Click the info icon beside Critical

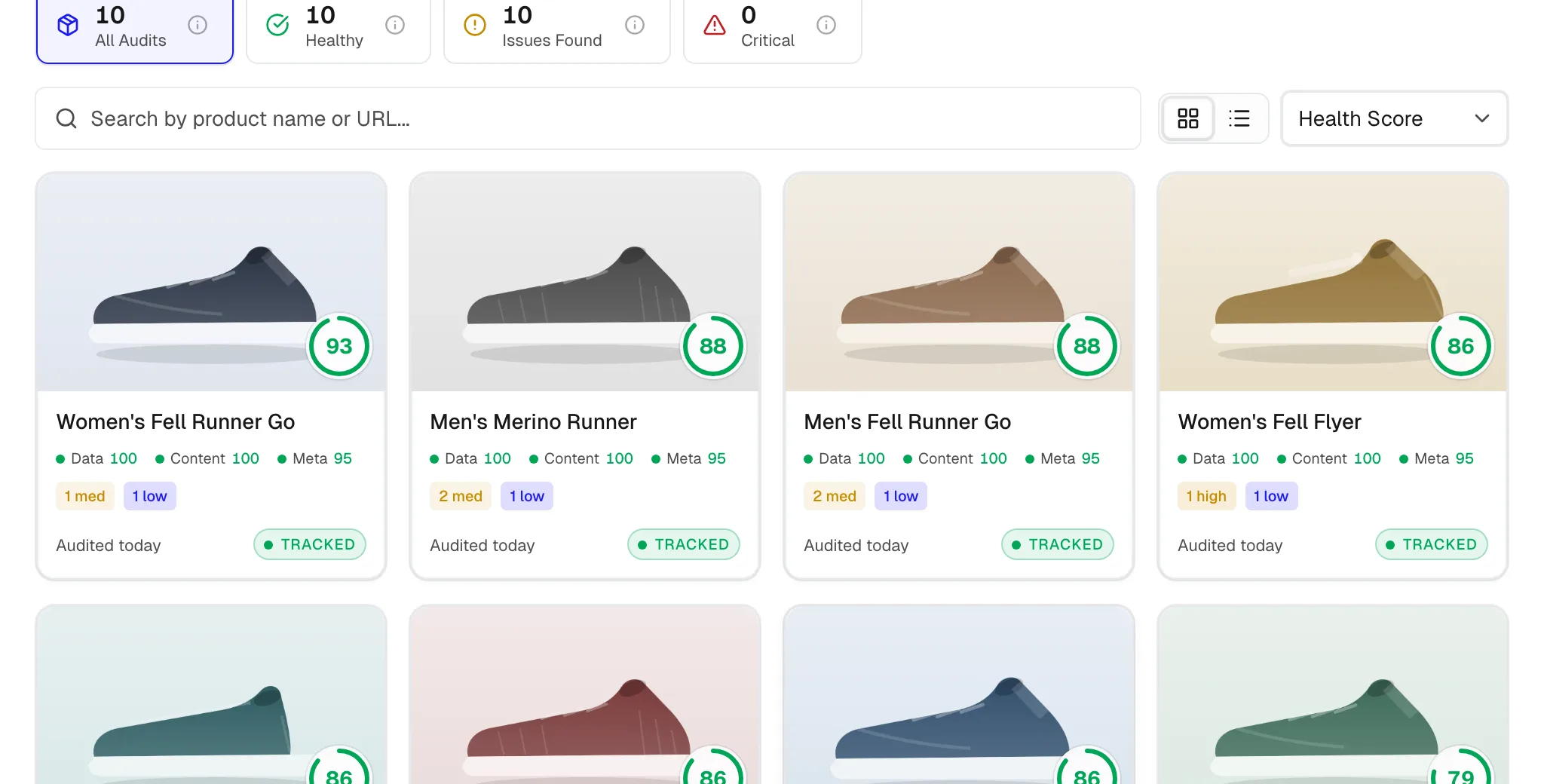tap(826, 25)
